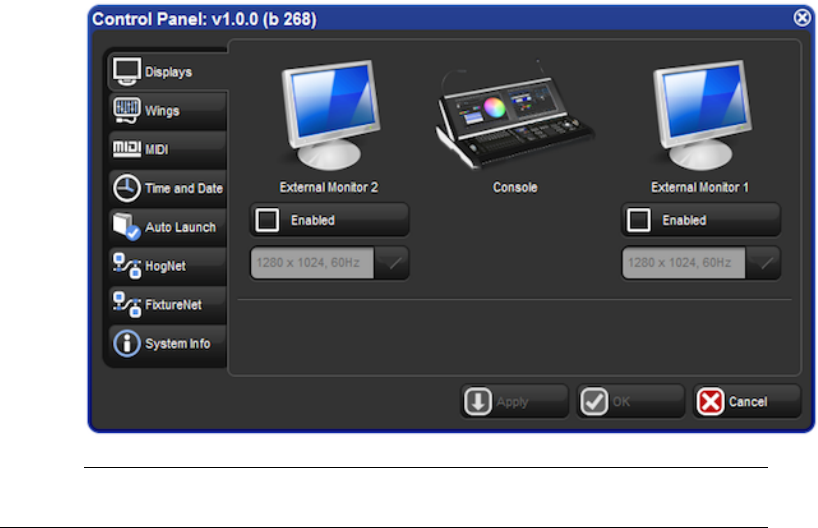Click the Displays monitor icon in sidebar
The width and height of the screenshot is (818, 528).
pyautogui.click(x=127, y=71)
